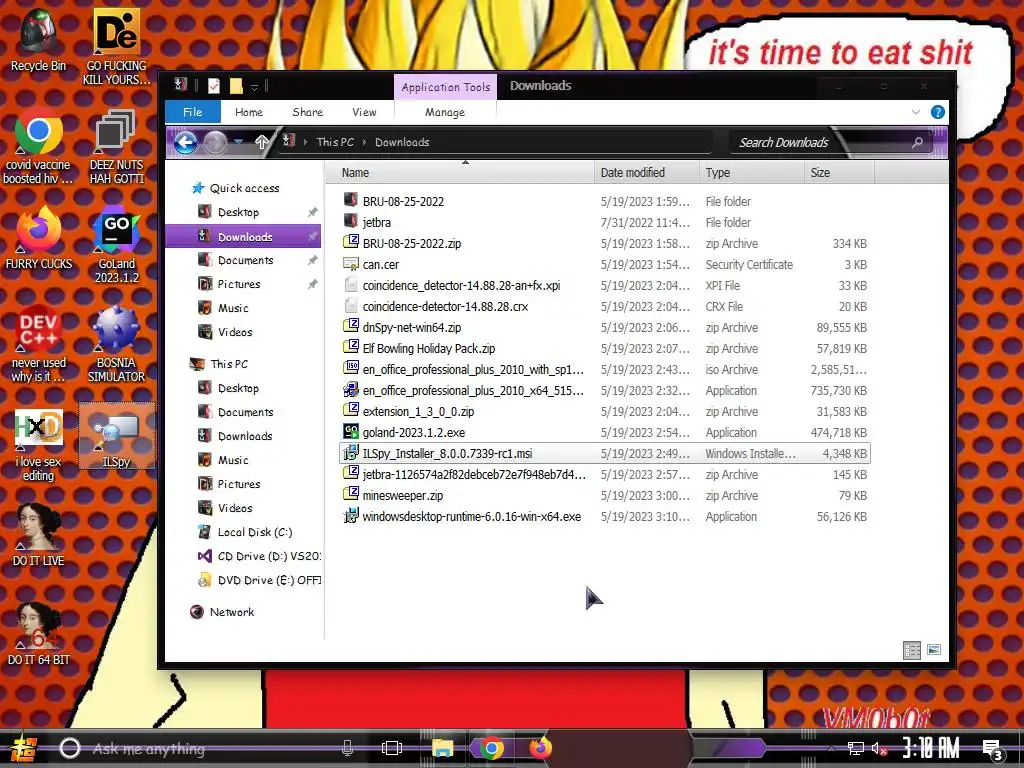This screenshot has height=768, width=1024.
Task: Open the DO IT 64 BIT desktop shortcut
Action: [38, 633]
